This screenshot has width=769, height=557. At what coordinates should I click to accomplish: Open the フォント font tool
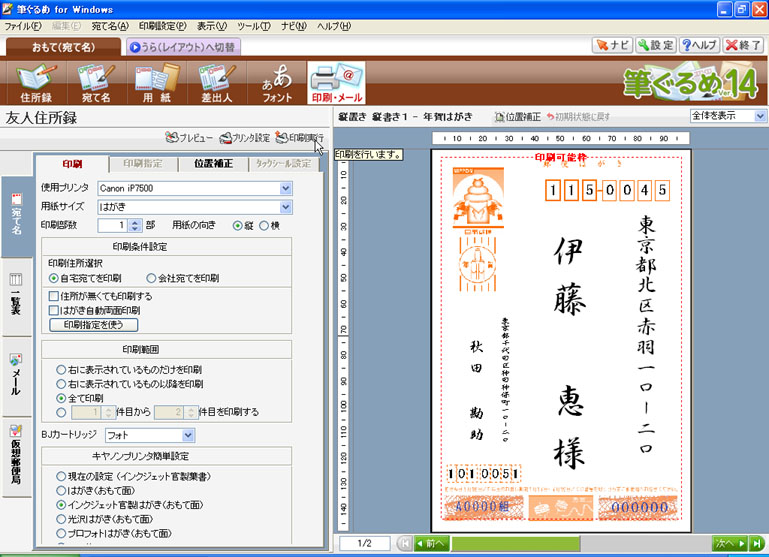pyautogui.click(x=277, y=83)
